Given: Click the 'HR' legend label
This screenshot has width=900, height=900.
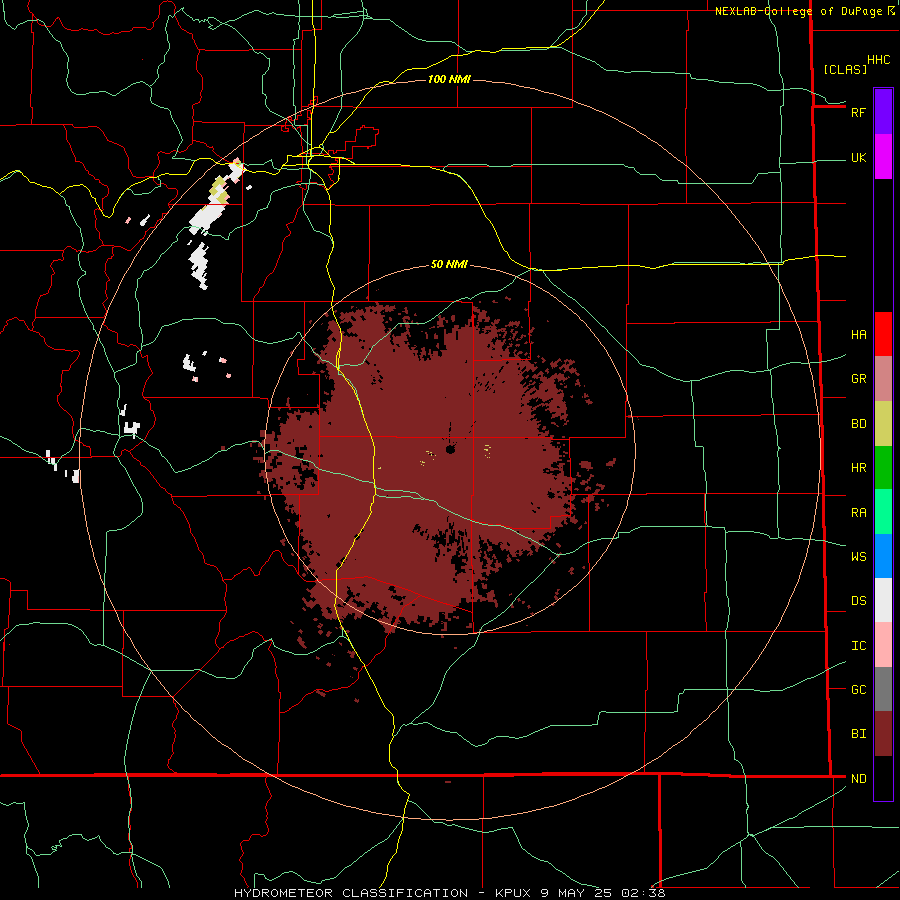Looking at the screenshot, I should pyautogui.click(x=858, y=468).
